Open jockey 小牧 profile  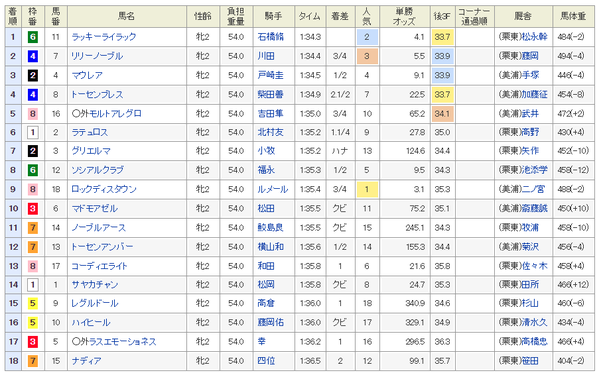[266, 151]
